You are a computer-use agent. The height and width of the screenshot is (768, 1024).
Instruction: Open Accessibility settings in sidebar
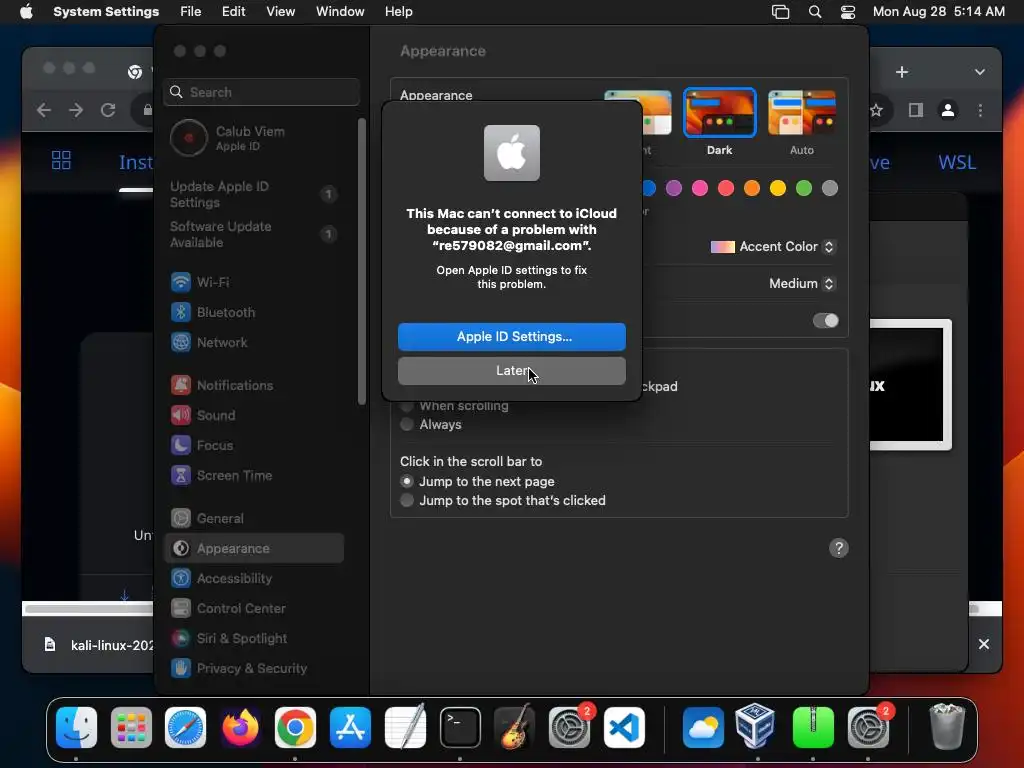coord(253,579)
